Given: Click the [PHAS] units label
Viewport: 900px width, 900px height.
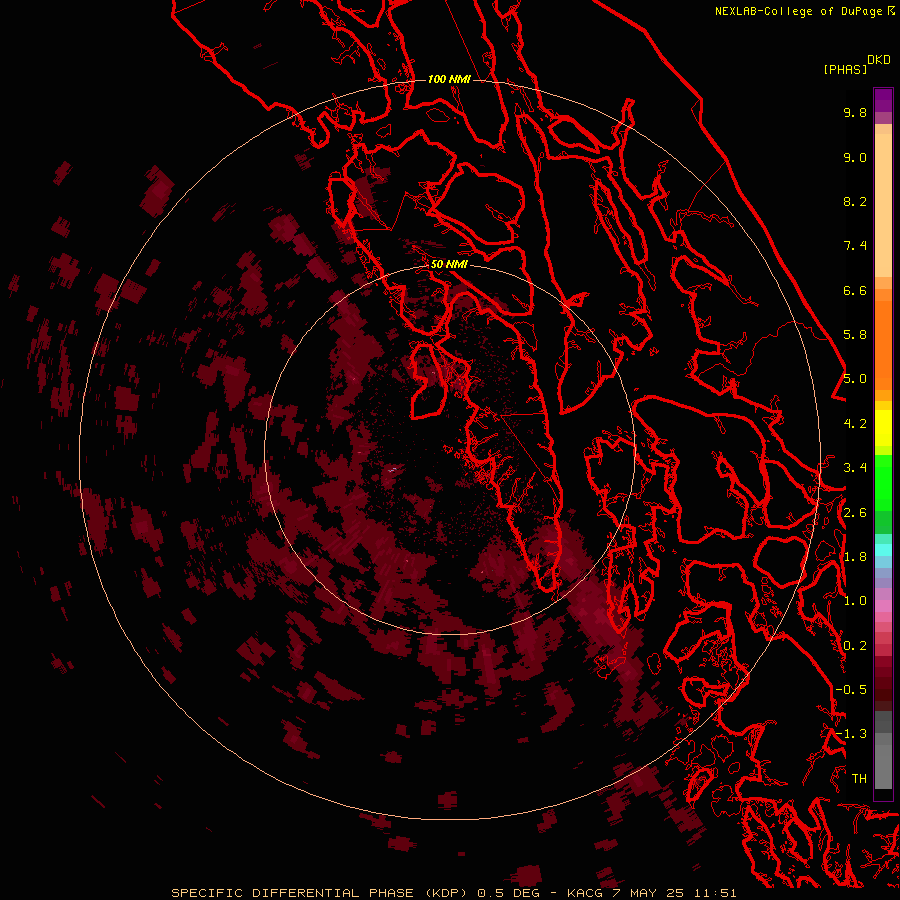Looking at the screenshot, I should 845,70.
